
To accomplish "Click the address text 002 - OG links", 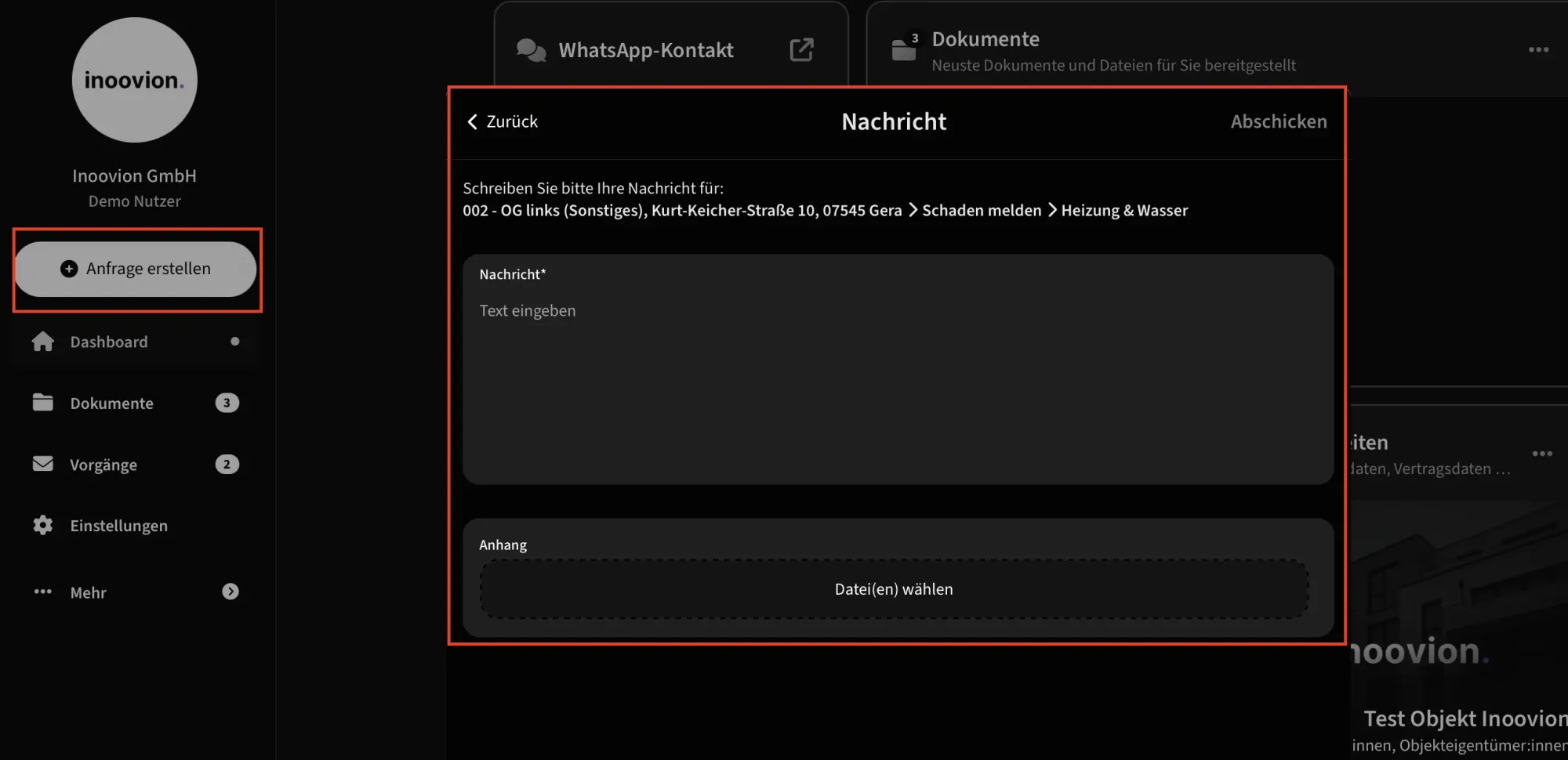I will tap(682, 210).
